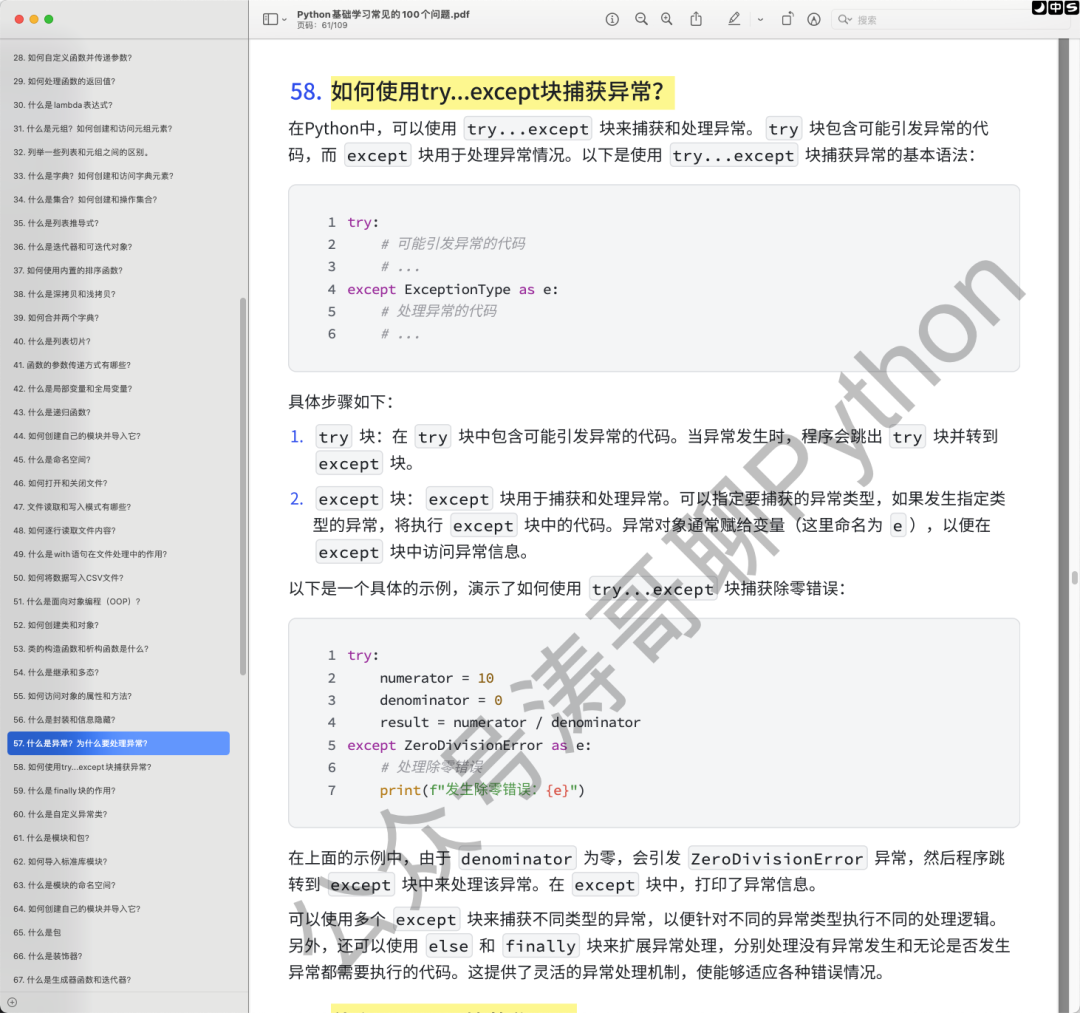Select outline item 45 命名空间

click(x=52, y=460)
